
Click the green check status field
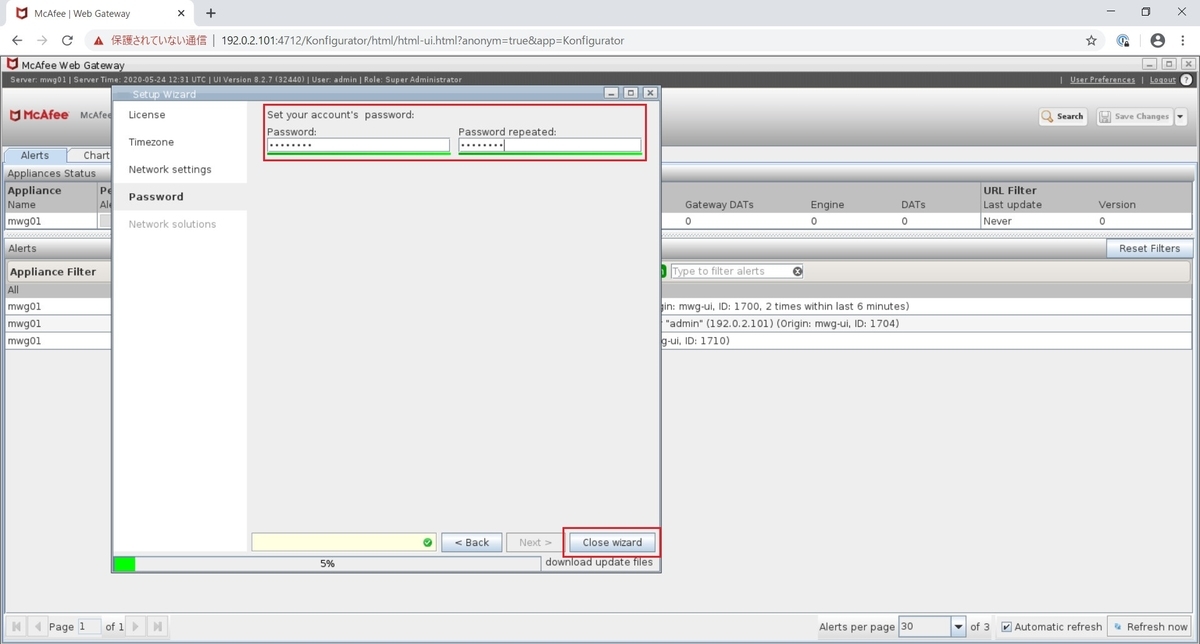click(344, 542)
